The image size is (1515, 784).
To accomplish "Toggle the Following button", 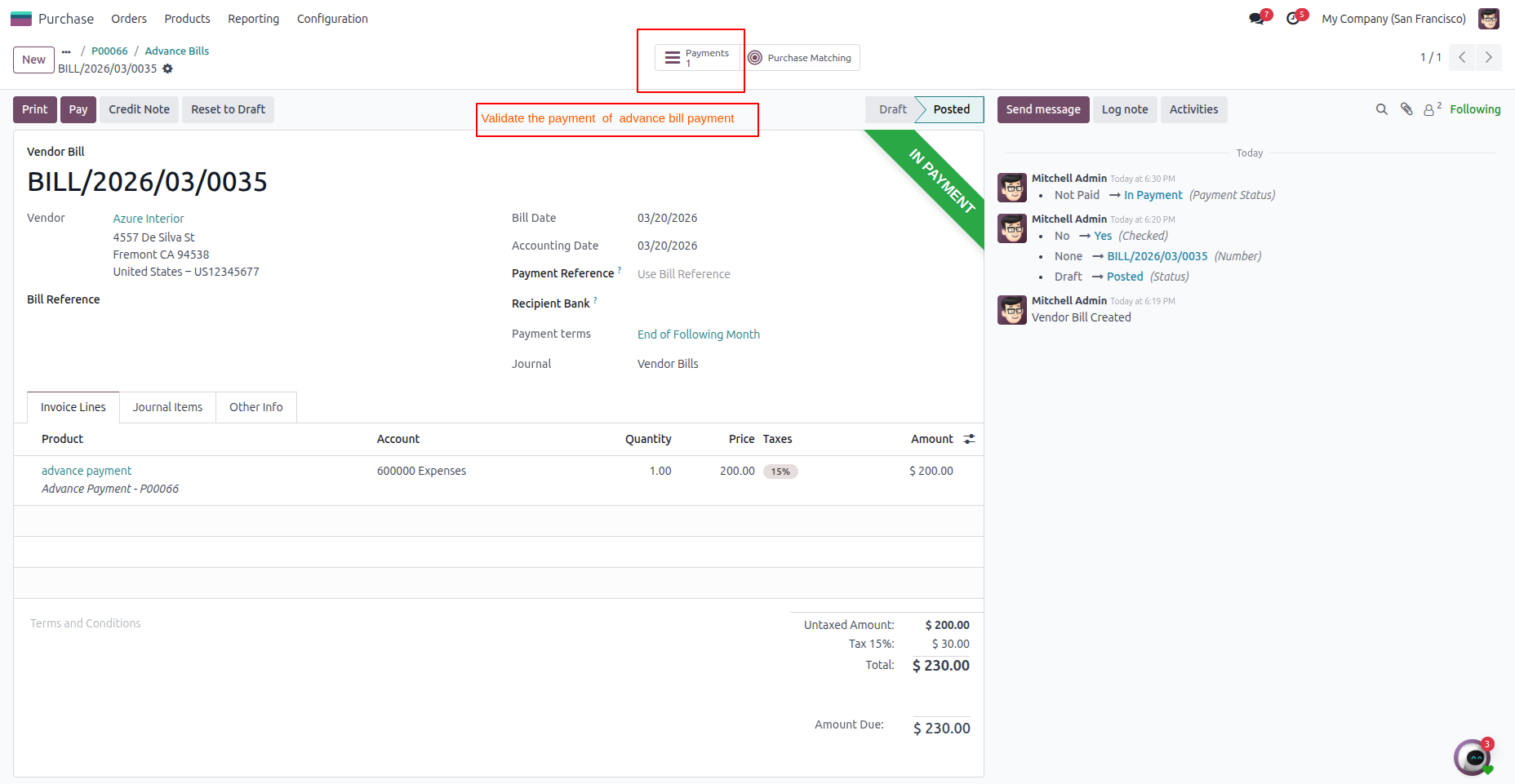I will [1475, 109].
